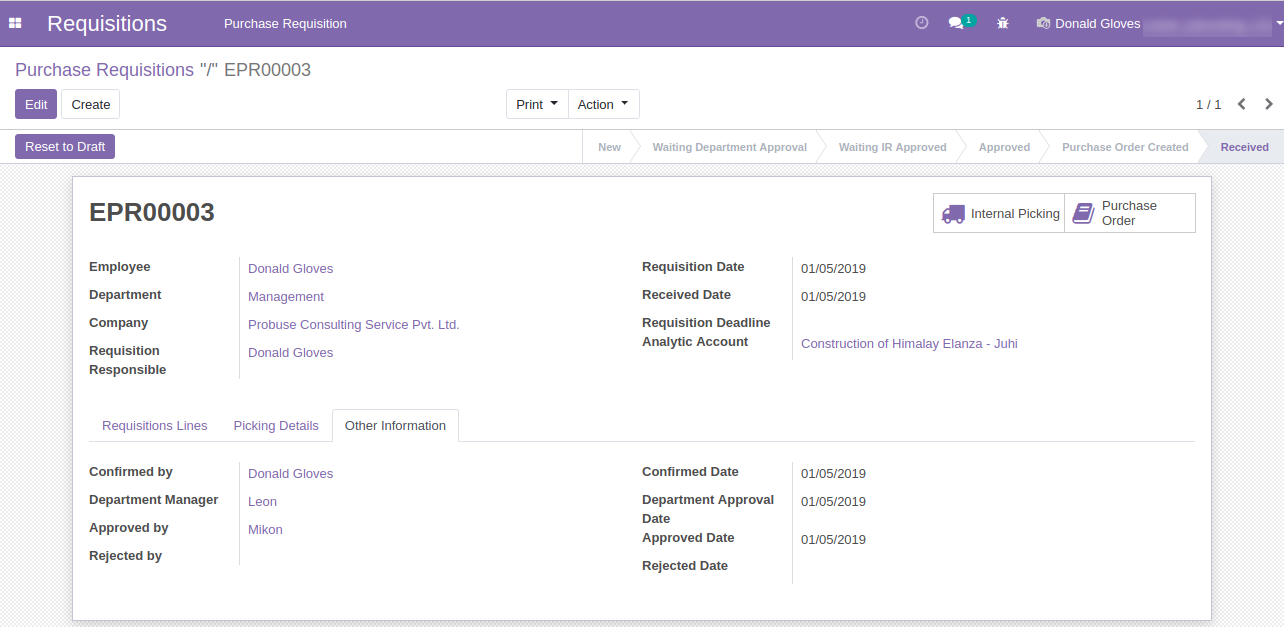Switch to Picking Details tab
This screenshot has width=1284, height=627.
pos(276,425)
